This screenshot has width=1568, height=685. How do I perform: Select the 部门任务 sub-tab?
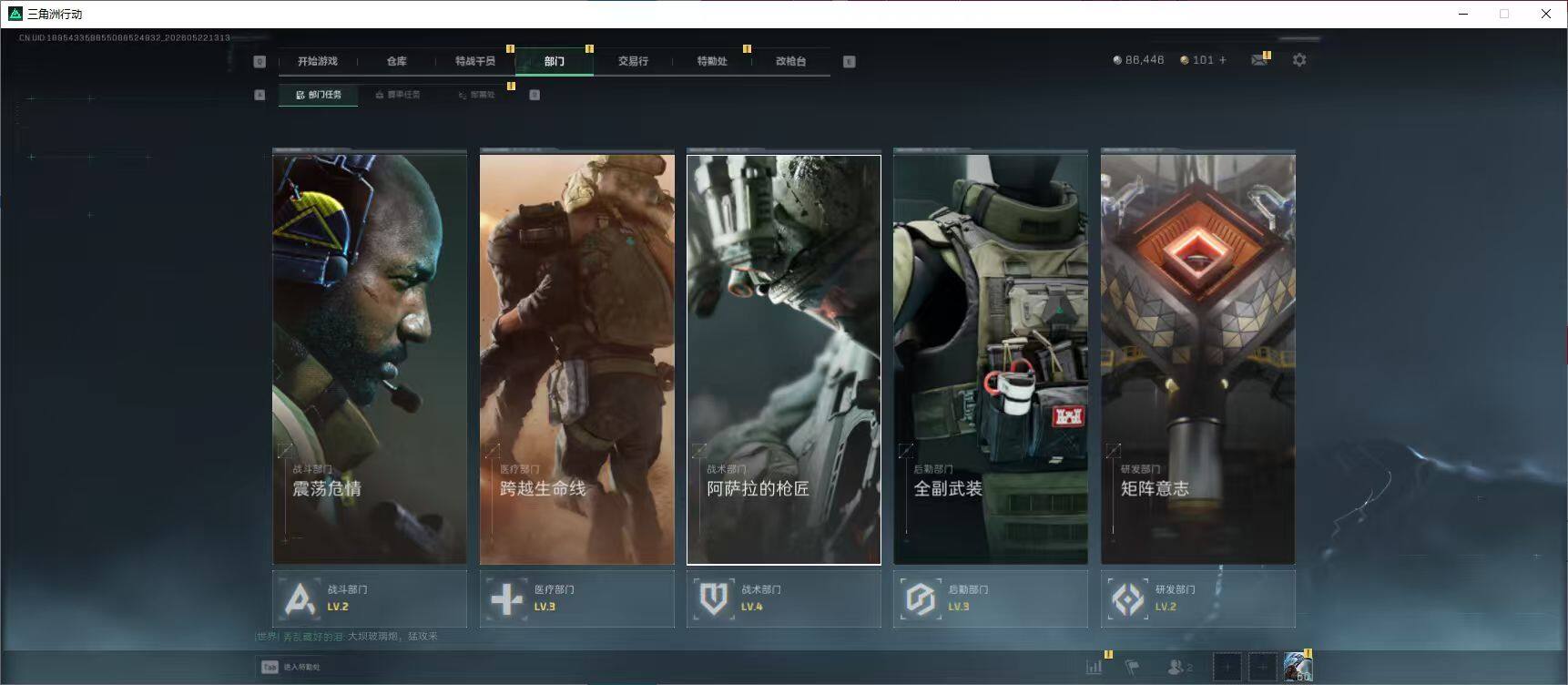click(319, 95)
